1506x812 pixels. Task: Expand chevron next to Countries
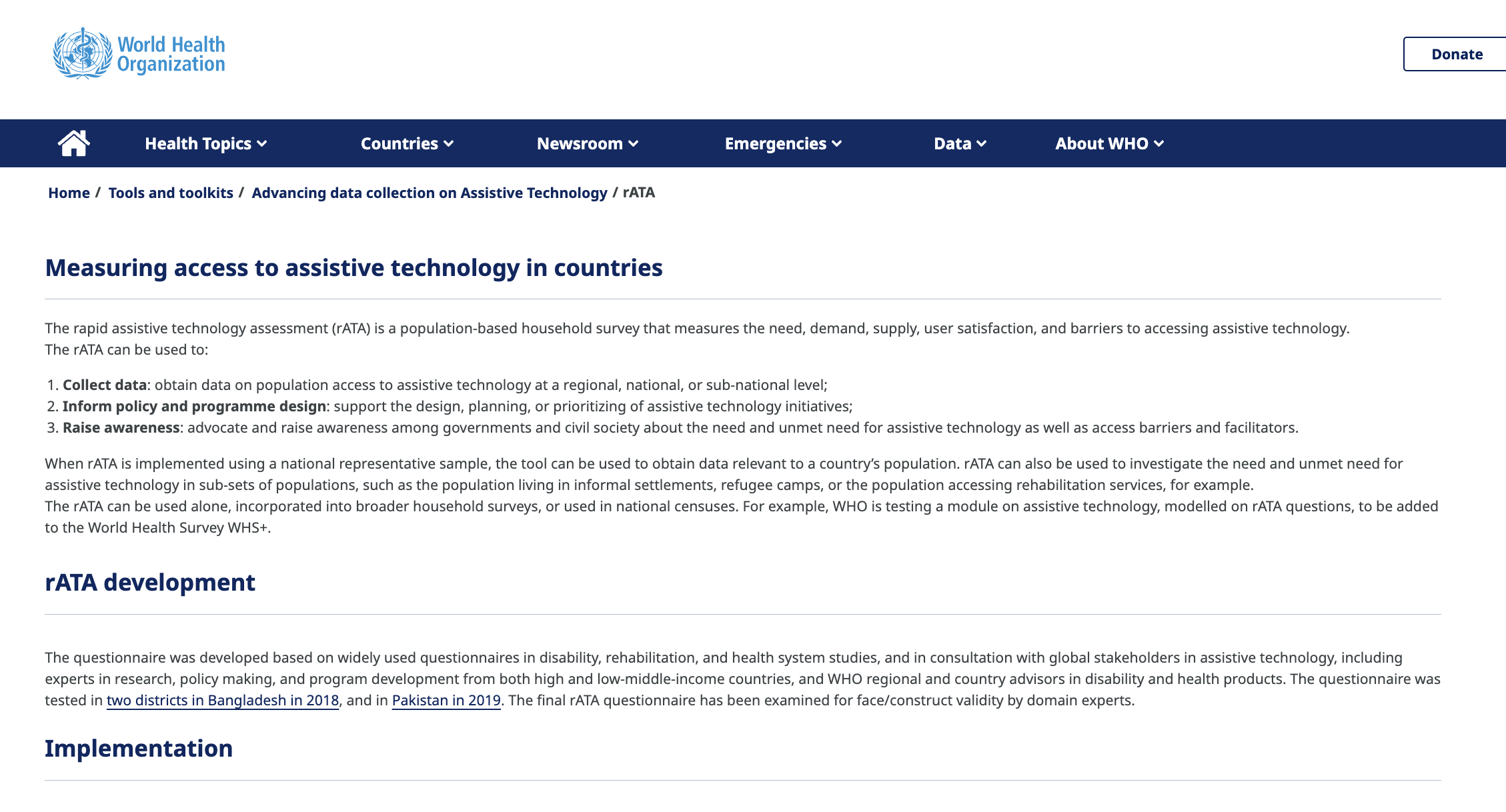pyautogui.click(x=449, y=144)
